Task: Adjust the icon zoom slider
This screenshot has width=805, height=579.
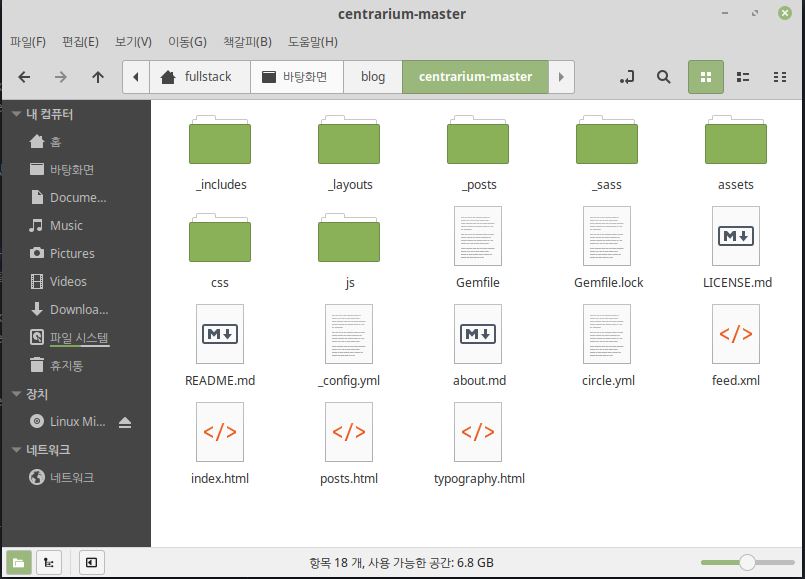Action: click(x=747, y=563)
